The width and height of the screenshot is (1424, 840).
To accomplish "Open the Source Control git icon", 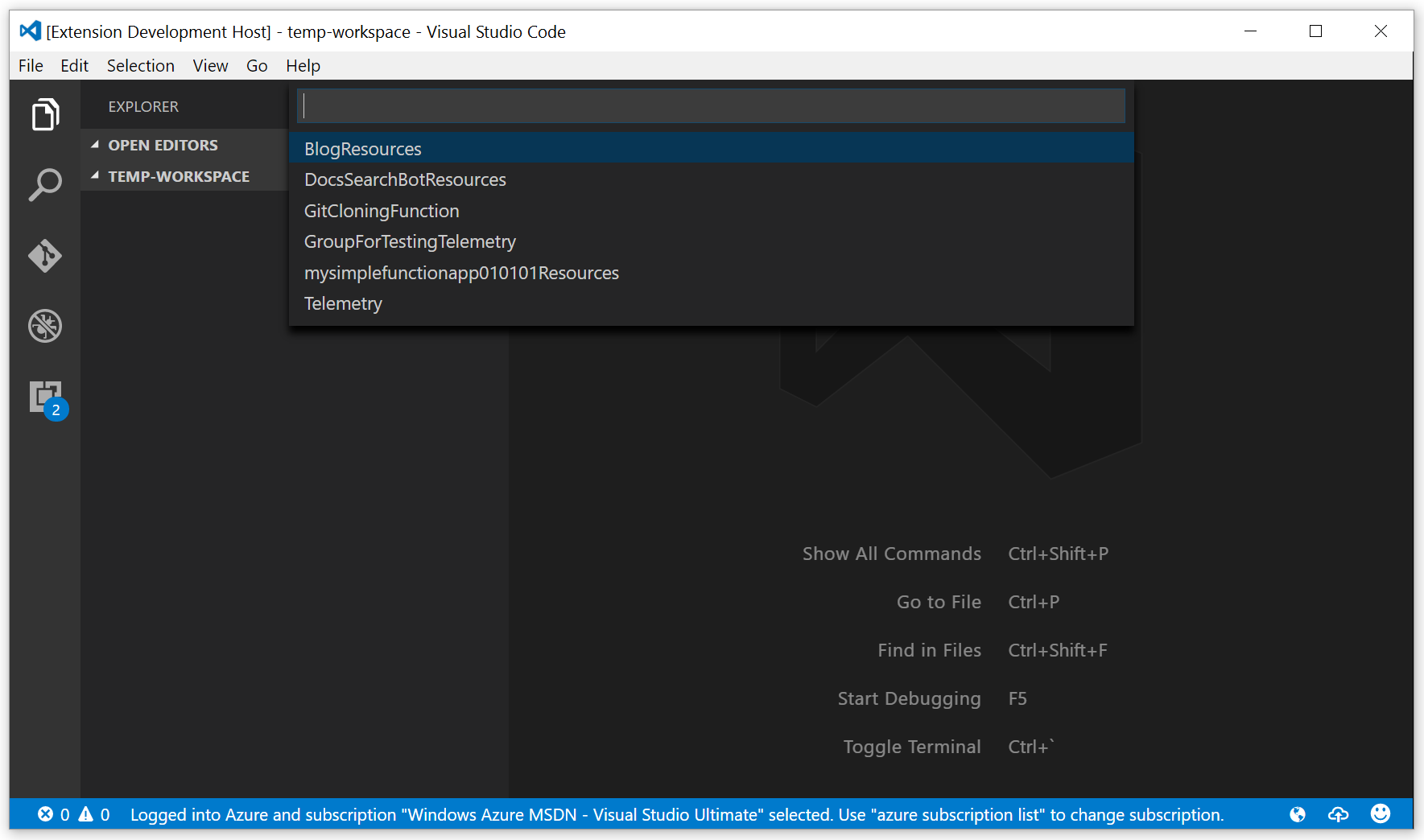I will pyautogui.click(x=45, y=256).
